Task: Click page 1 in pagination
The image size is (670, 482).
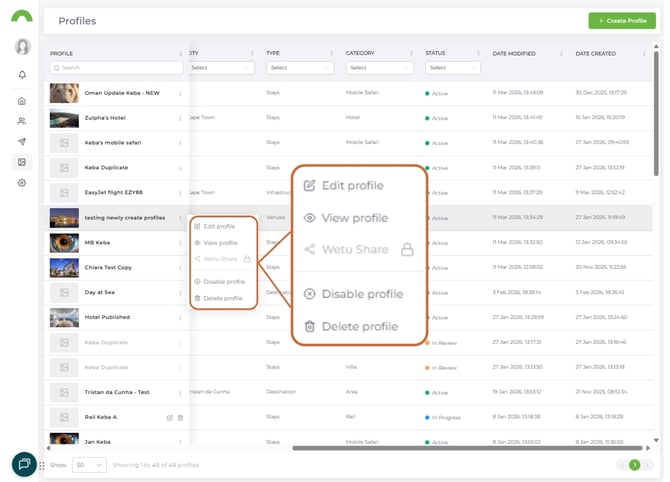Action: 634,465
